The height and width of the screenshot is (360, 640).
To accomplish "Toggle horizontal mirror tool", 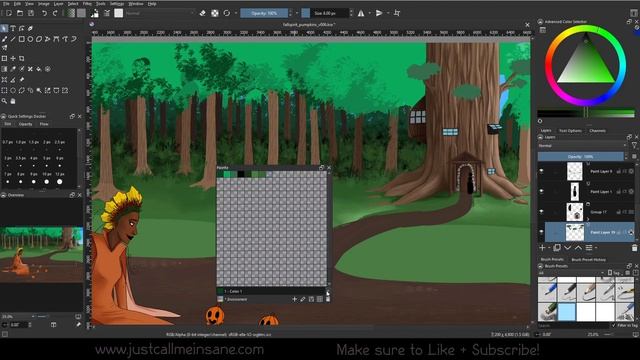I will click(x=361, y=13).
